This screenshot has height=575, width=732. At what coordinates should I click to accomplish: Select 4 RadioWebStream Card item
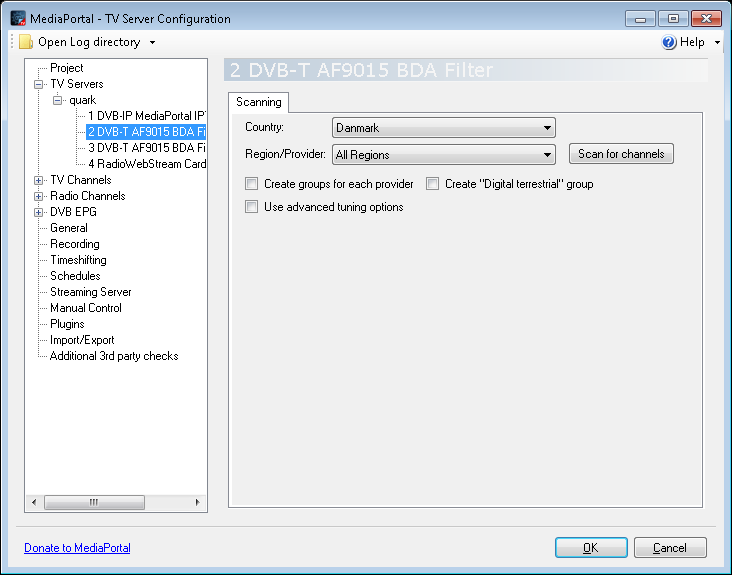[x=147, y=164]
